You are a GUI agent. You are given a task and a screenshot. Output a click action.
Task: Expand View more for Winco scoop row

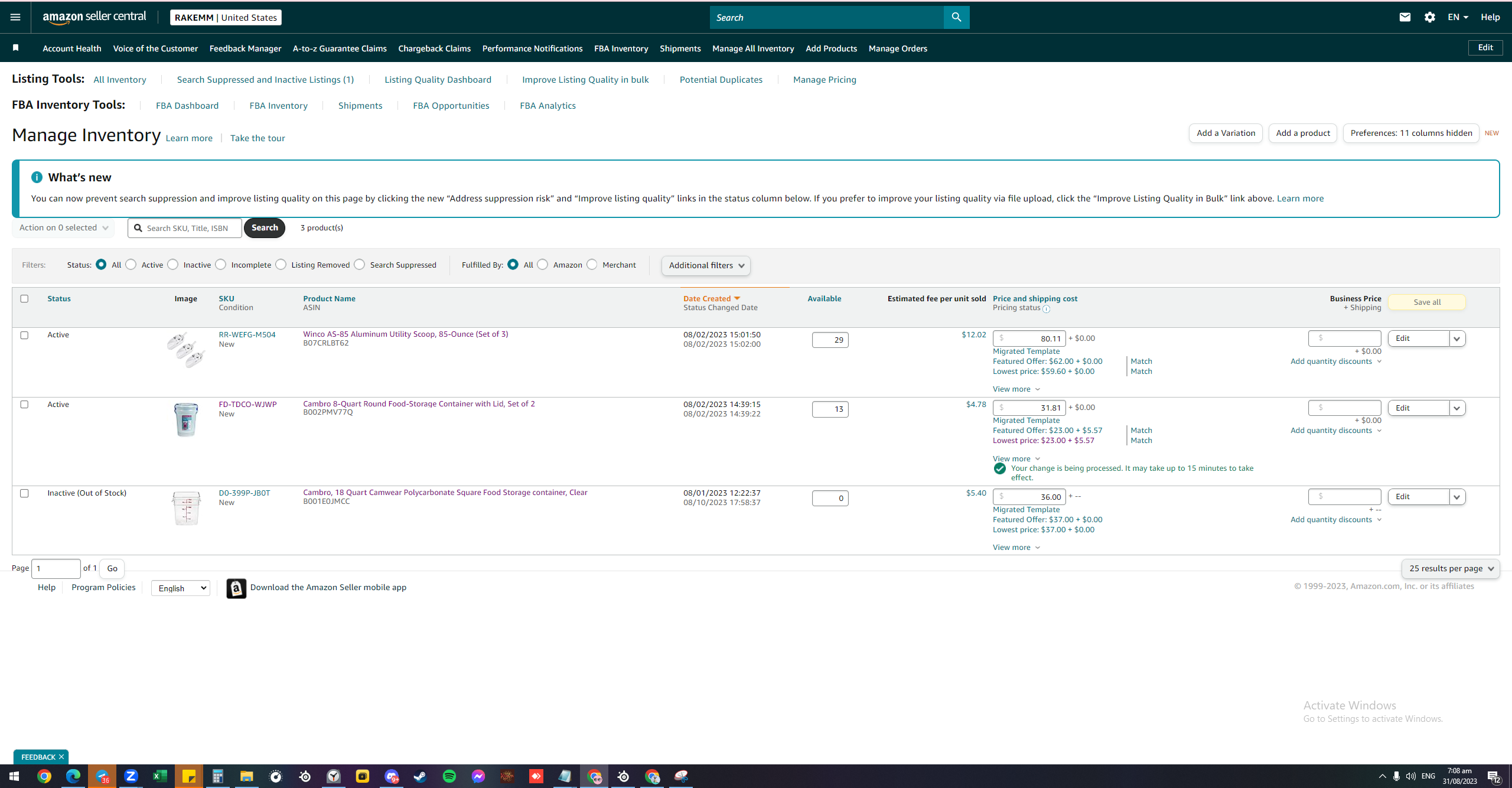1016,389
